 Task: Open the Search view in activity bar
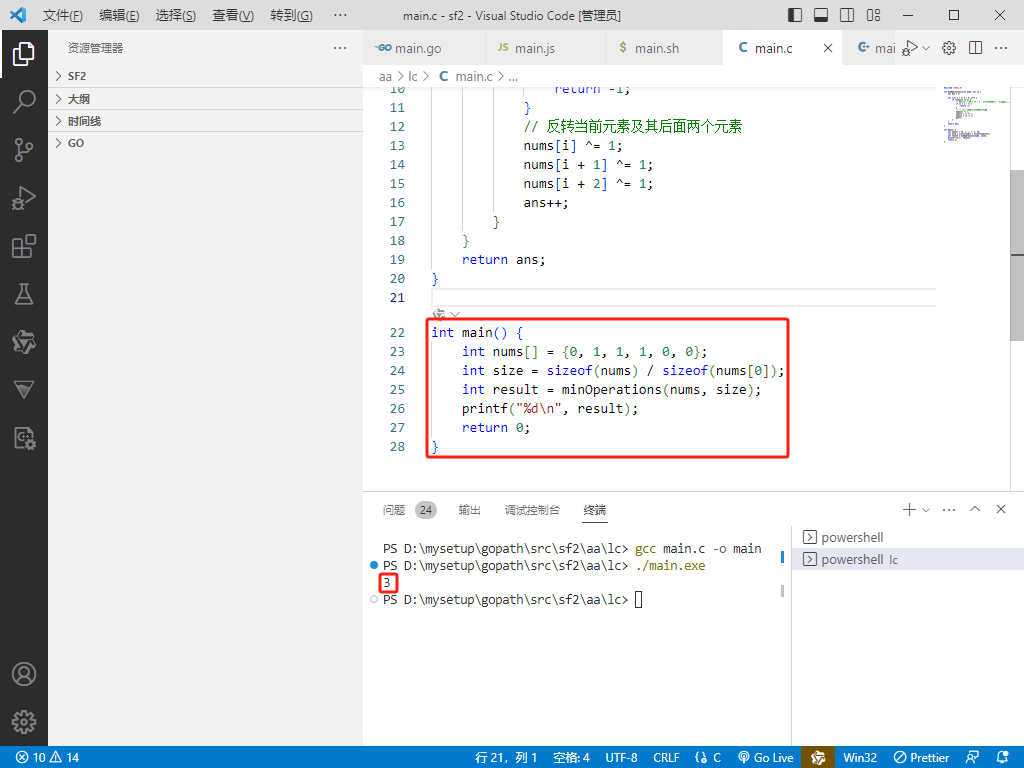(24, 102)
